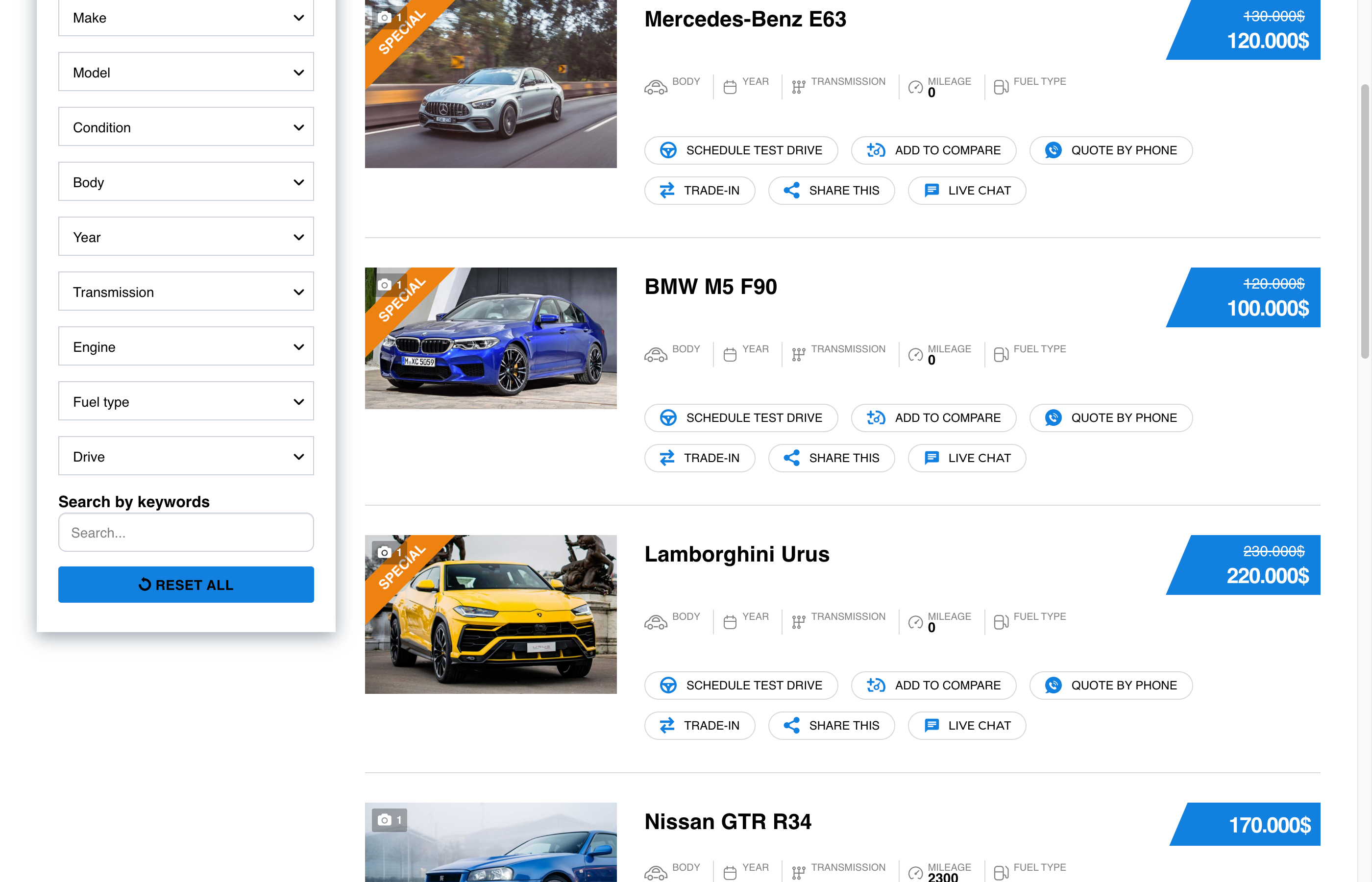Image resolution: width=1372 pixels, height=882 pixels.
Task: Click Trade-In for Mercedes-Benz E63
Action: click(x=700, y=190)
